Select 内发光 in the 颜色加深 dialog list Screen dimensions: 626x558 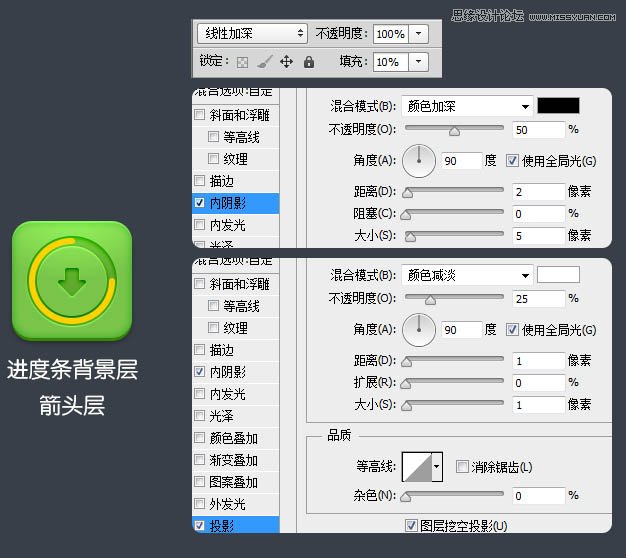(x=227, y=225)
